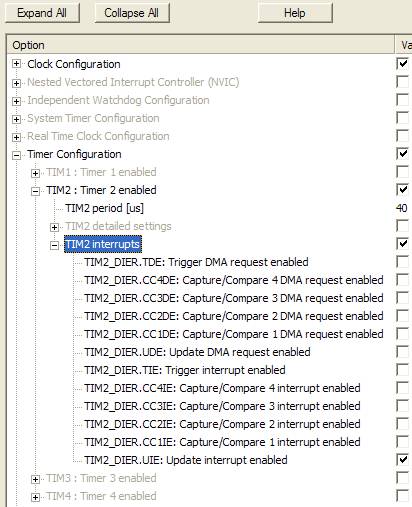Uncheck the Update interrupt enabled checkbox

[x=402, y=460]
